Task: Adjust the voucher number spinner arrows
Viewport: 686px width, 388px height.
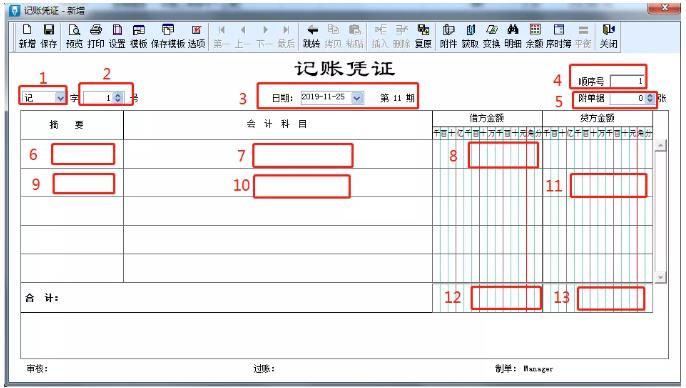Action: coord(117,98)
